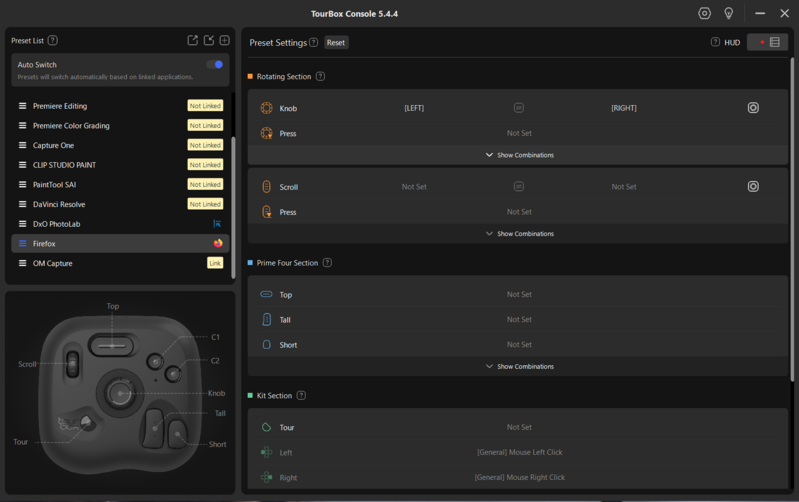Click the Reset button in Preset Settings
Screen dimensions: 799x502
[336, 43]
